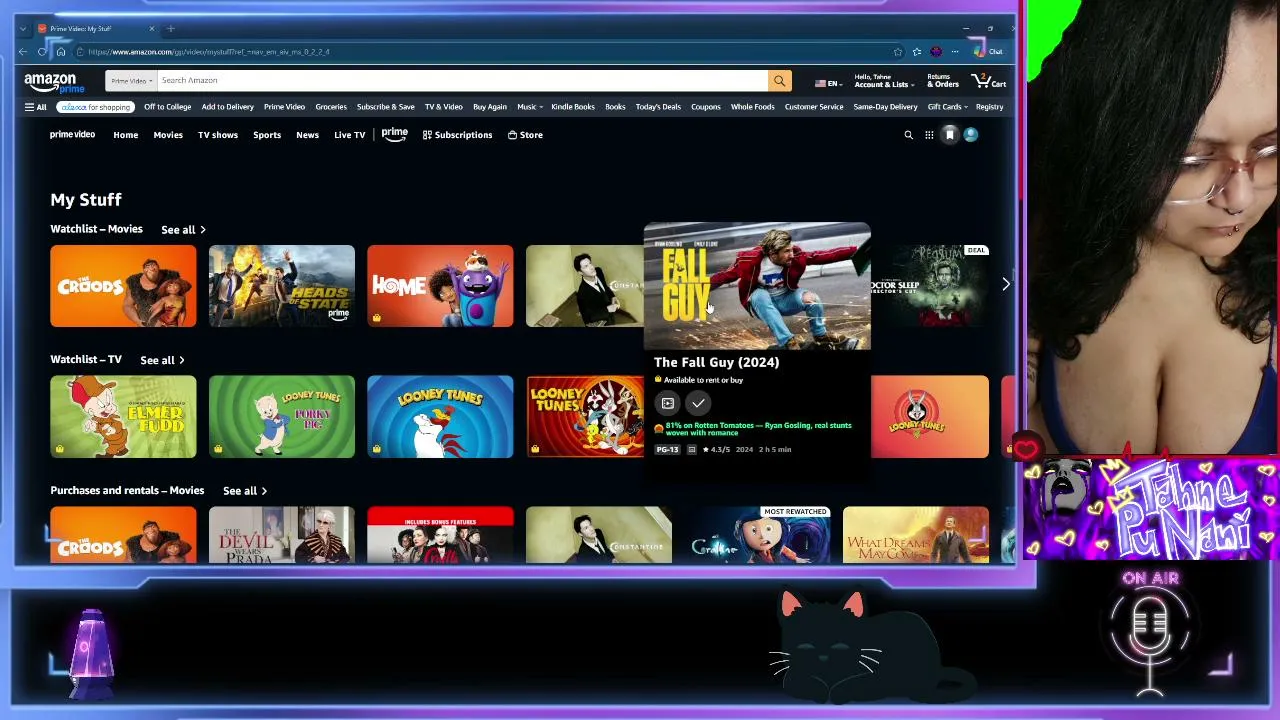1280x720 pixels.
Task: Open the Prime Video Store
Action: 525,135
